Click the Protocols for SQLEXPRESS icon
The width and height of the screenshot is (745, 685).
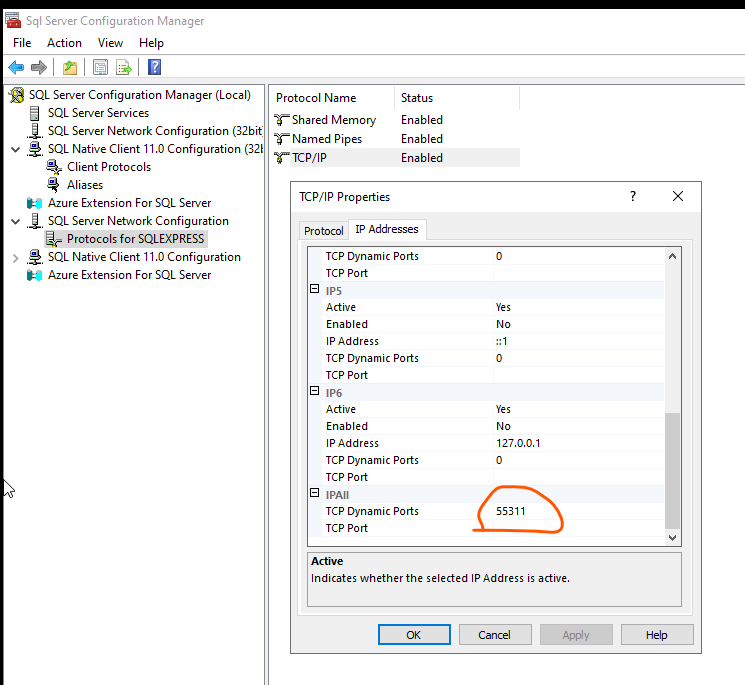[x=54, y=239]
